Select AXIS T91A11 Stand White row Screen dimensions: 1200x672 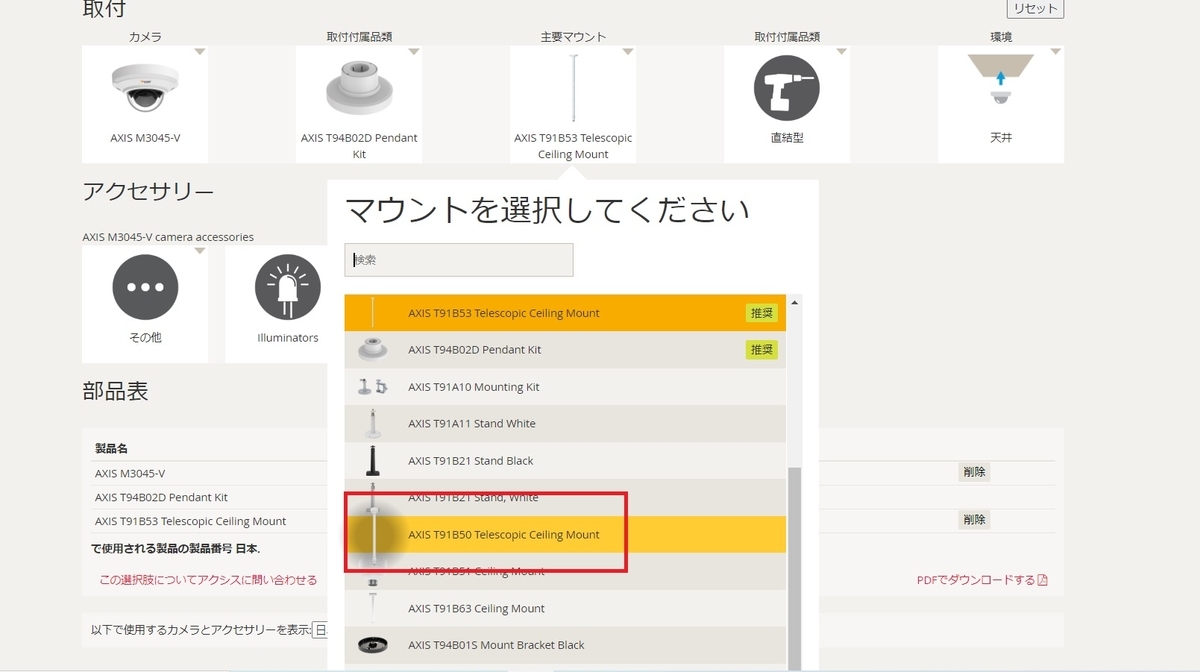565,424
